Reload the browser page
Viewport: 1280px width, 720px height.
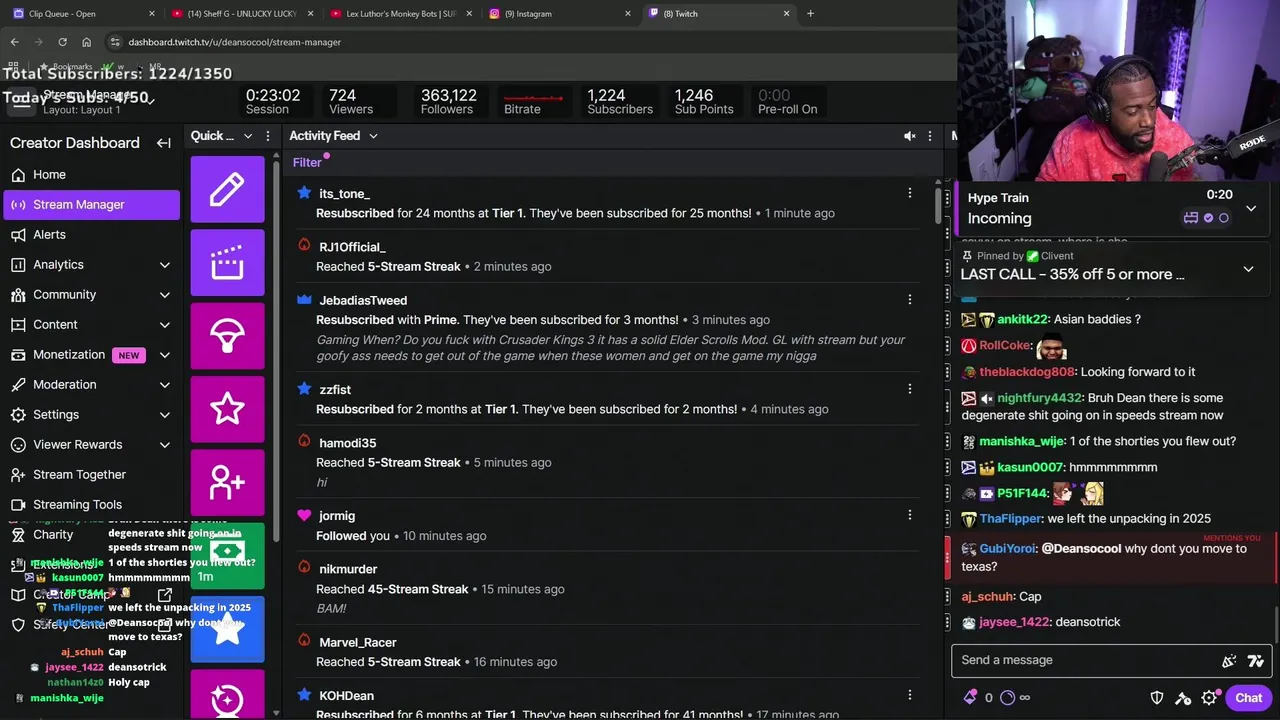(62, 42)
